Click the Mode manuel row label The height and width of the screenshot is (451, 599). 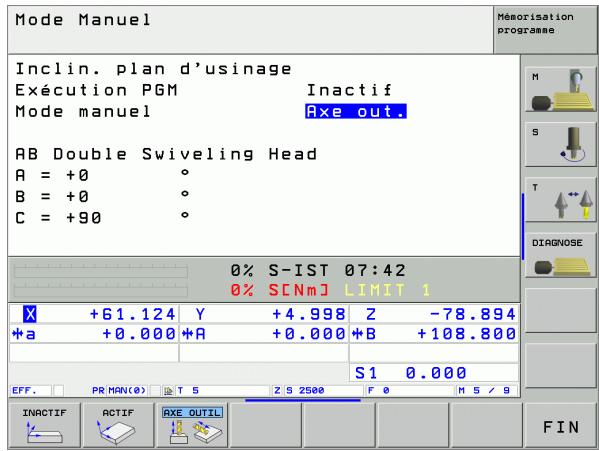pyautogui.click(x=83, y=112)
